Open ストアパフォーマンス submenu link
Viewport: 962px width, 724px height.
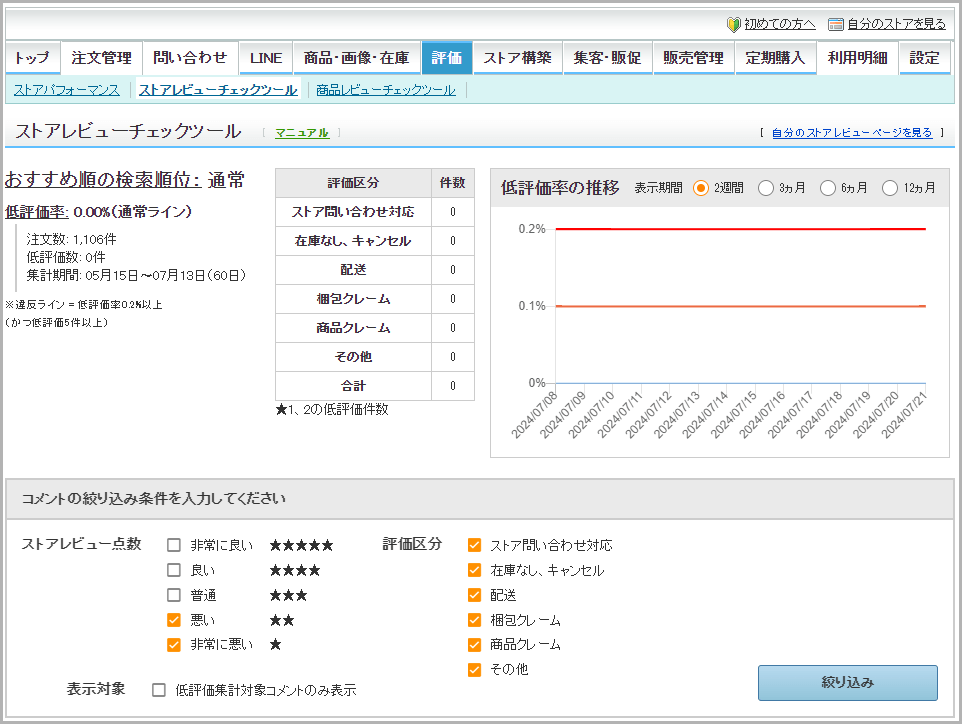67,90
